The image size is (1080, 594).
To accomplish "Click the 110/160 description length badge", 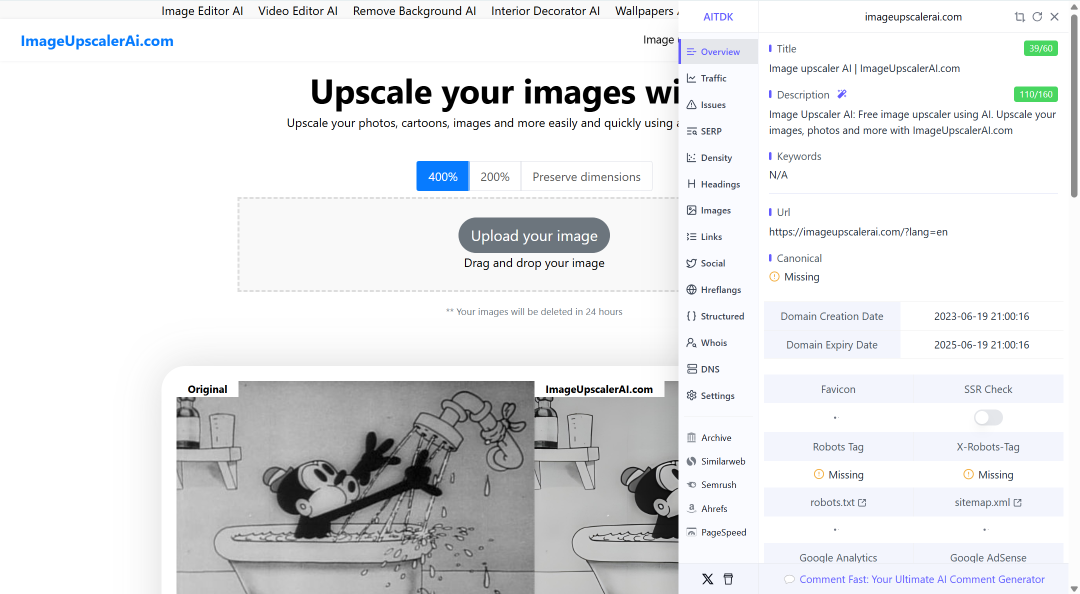I will pos(1036,94).
